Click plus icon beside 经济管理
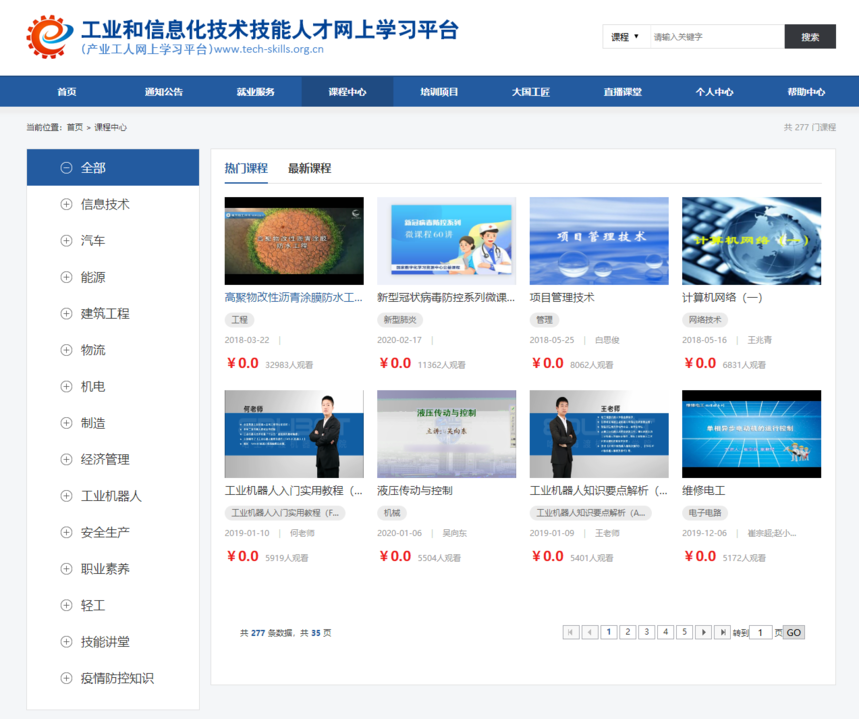The image size is (859, 719). [x=66, y=459]
